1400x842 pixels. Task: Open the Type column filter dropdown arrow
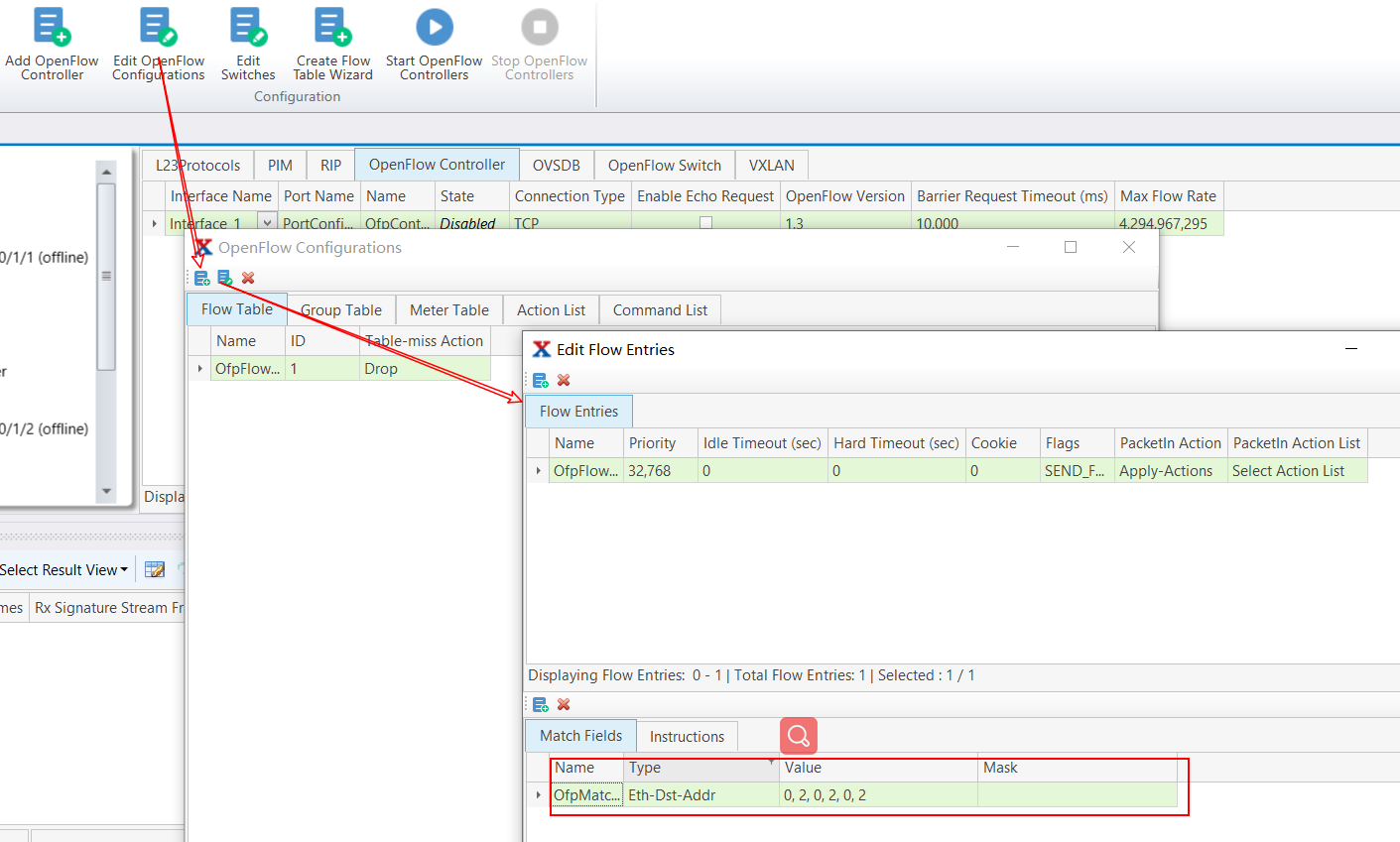(771, 762)
